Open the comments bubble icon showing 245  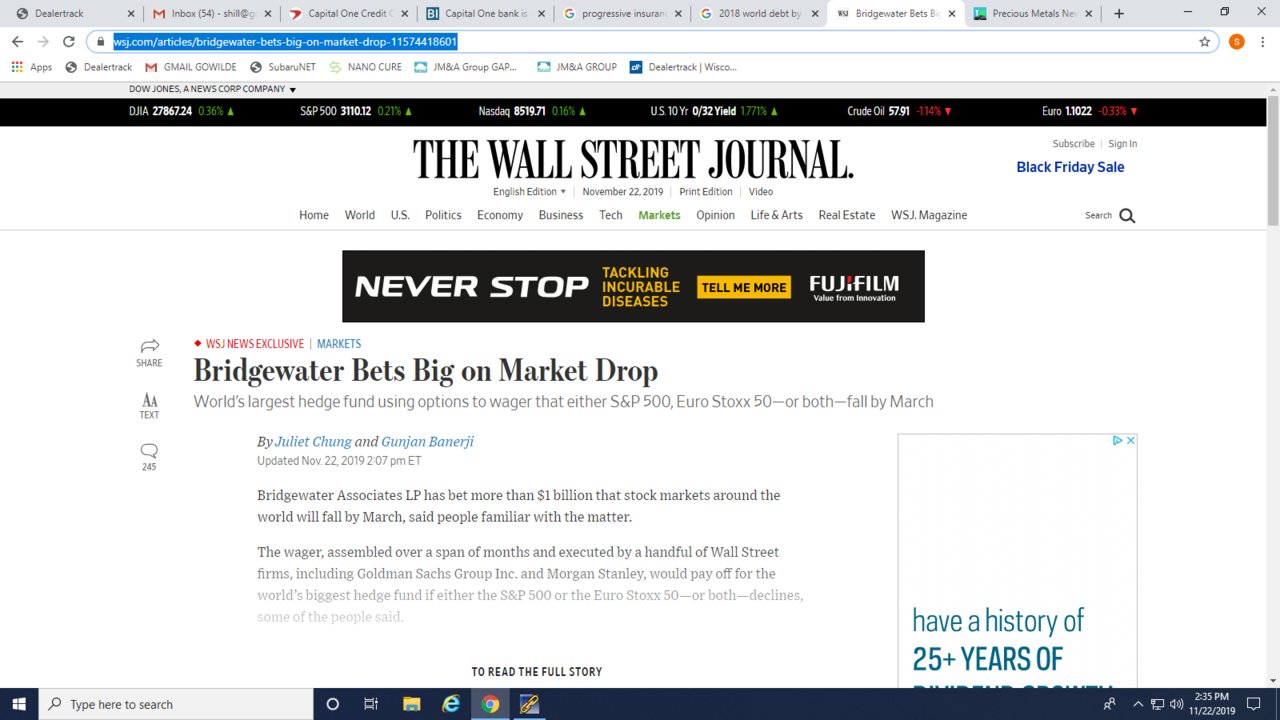tap(149, 450)
